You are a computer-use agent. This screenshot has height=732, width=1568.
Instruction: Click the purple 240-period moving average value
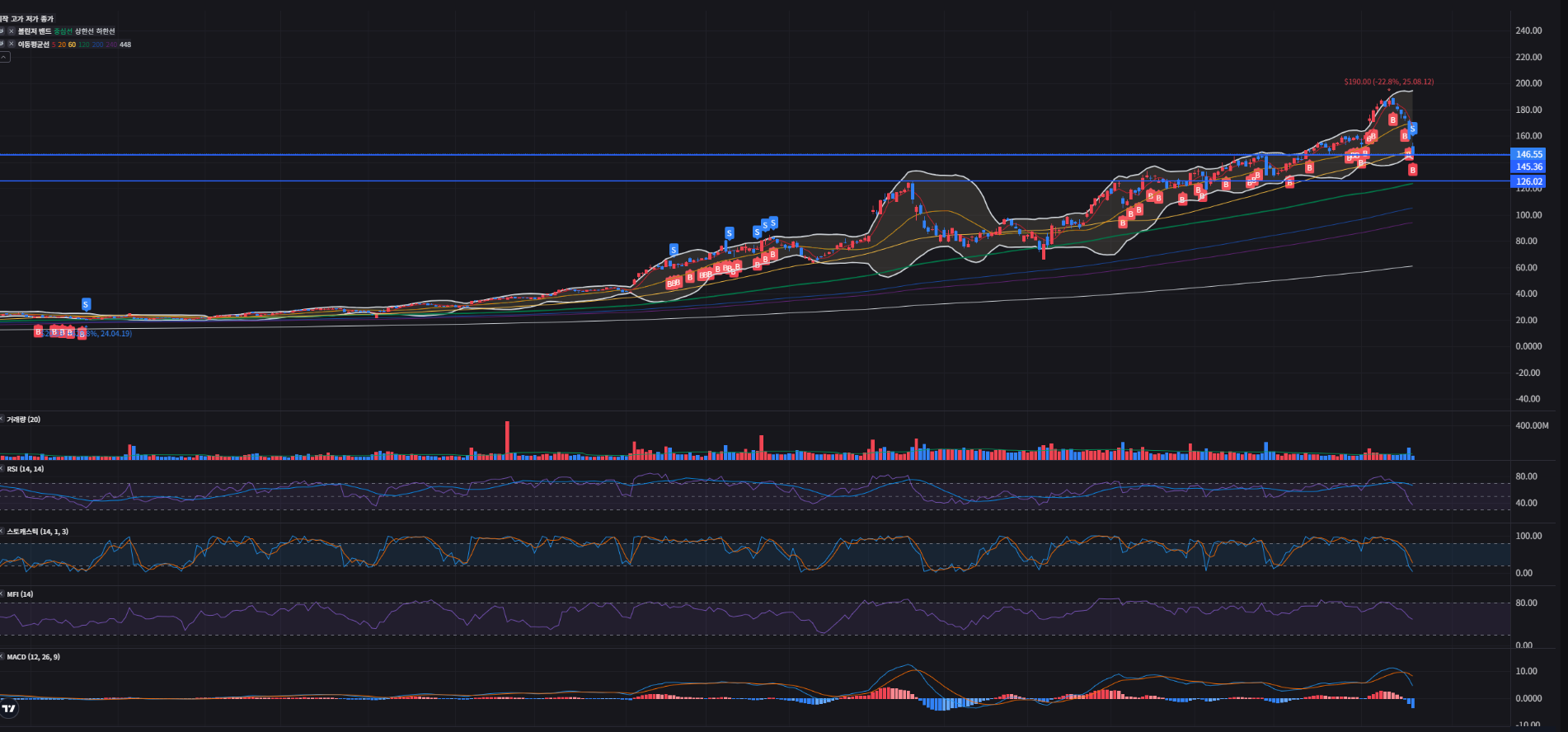pyautogui.click(x=111, y=45)
